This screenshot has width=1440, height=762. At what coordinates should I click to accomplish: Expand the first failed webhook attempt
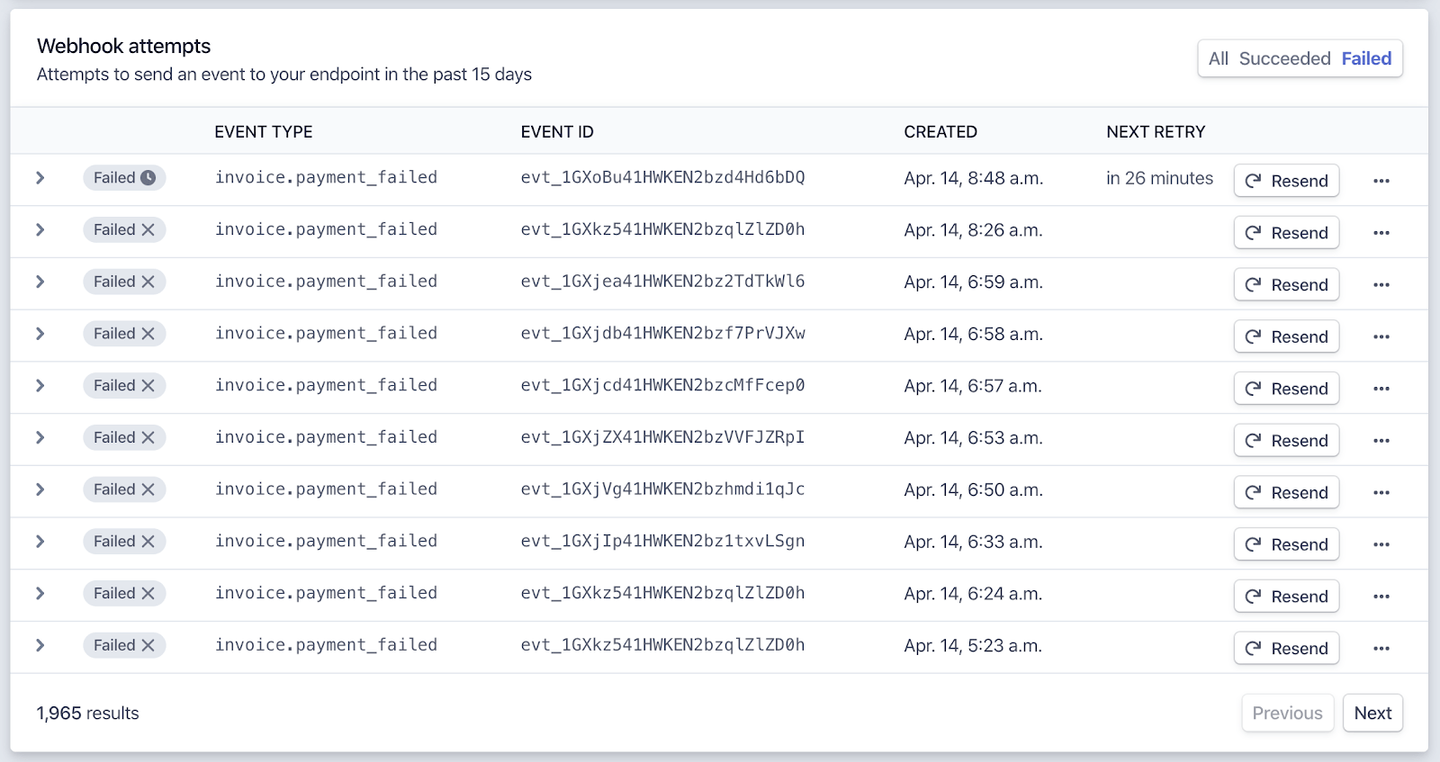(x=40, y=178)
